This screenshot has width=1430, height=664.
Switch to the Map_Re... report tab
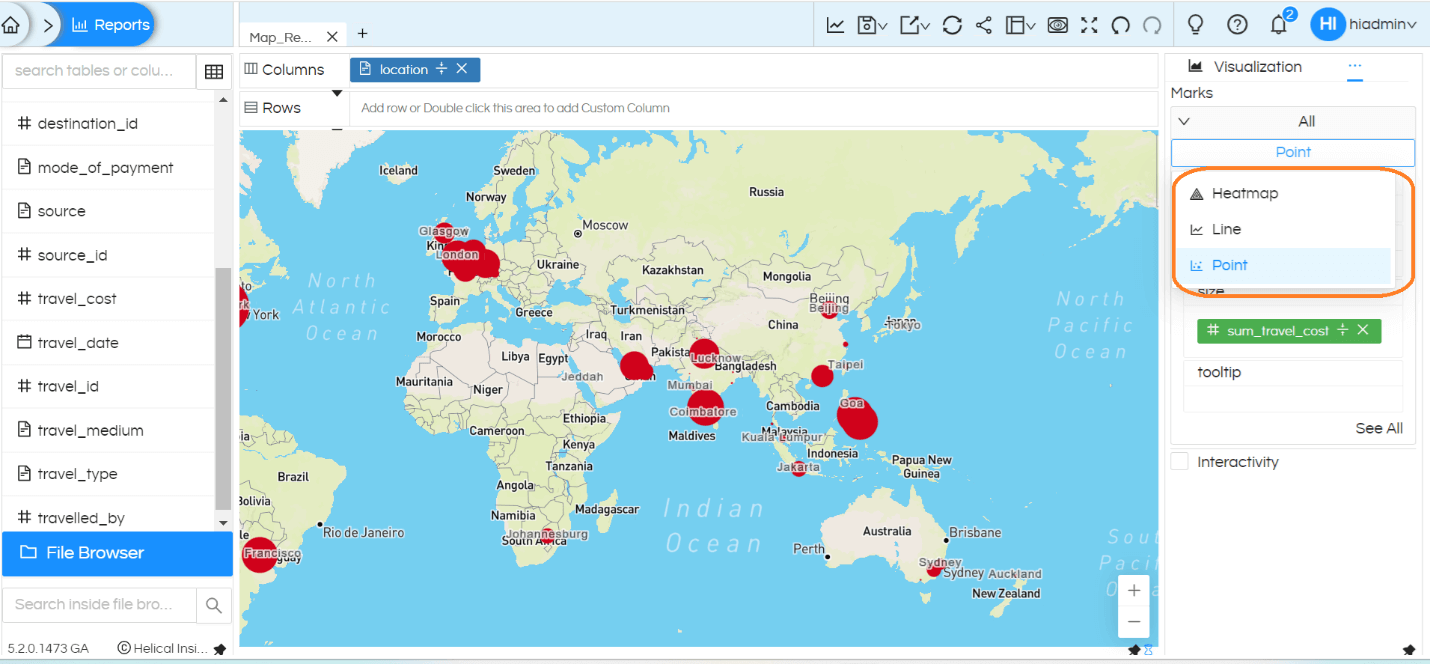point(281,37)
